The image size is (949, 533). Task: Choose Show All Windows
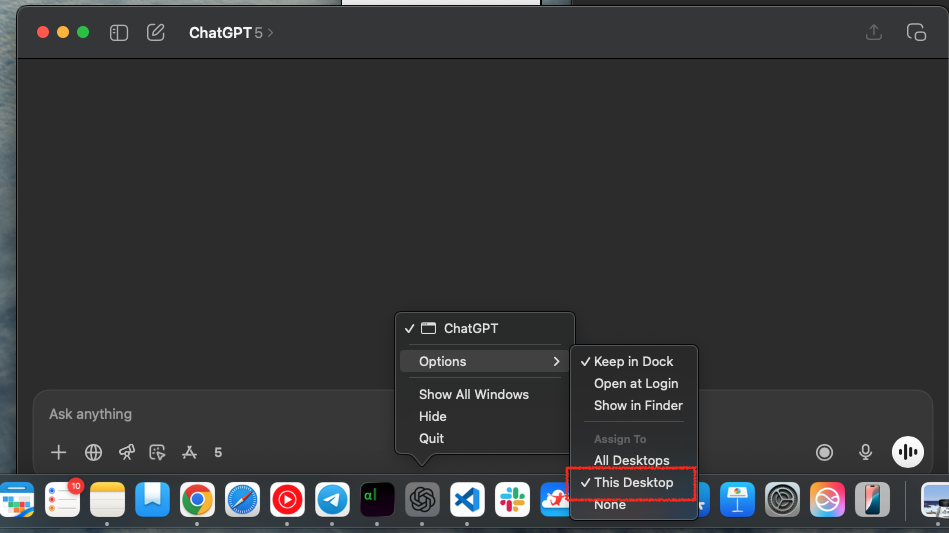[x=485, y=394]
